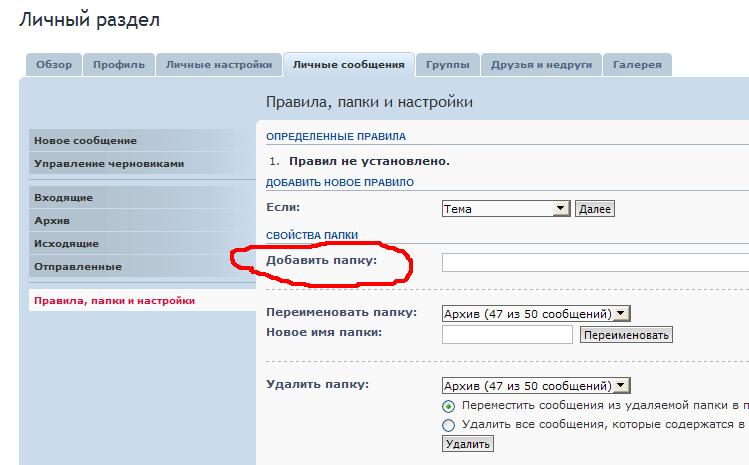Open the Отправленные folder

coord(78,267)
